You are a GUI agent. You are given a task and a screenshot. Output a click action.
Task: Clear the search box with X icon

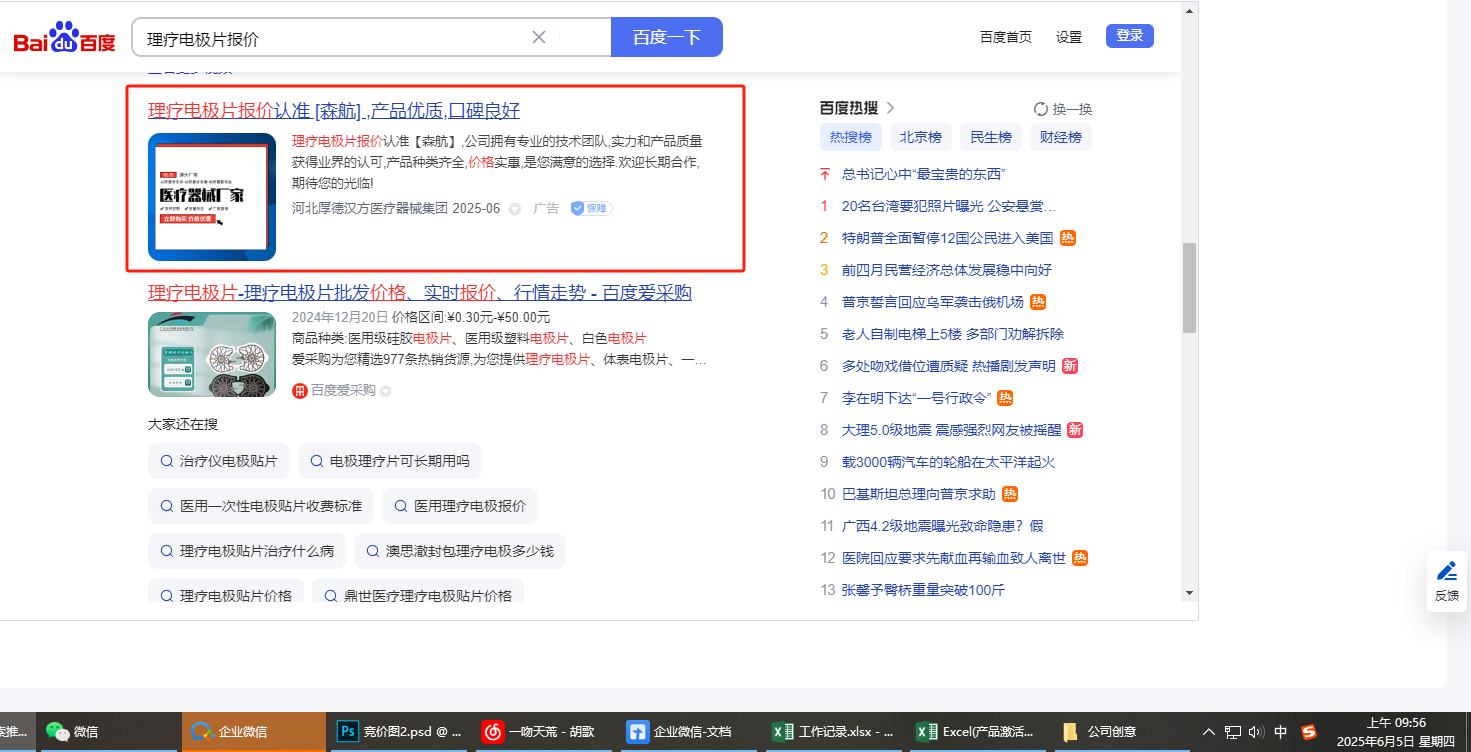(x=538, y=37)
